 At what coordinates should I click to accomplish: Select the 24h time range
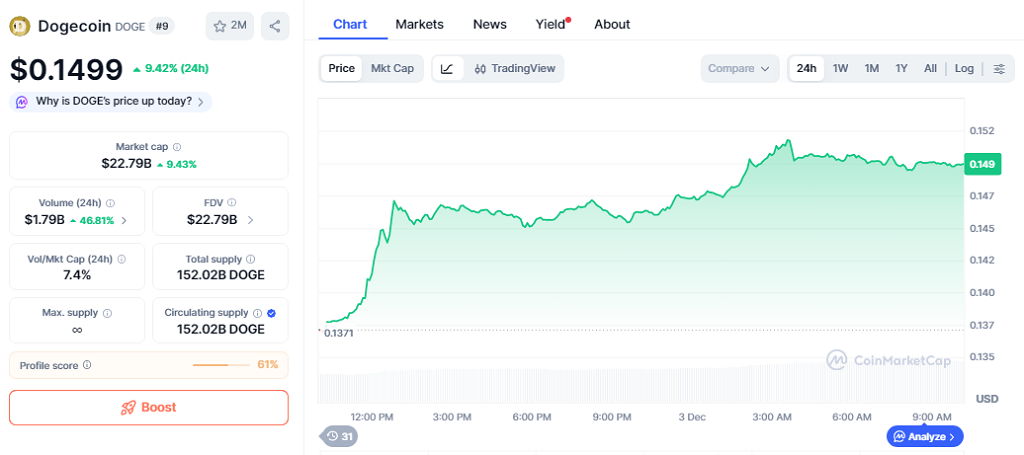(x=807, y=69)
